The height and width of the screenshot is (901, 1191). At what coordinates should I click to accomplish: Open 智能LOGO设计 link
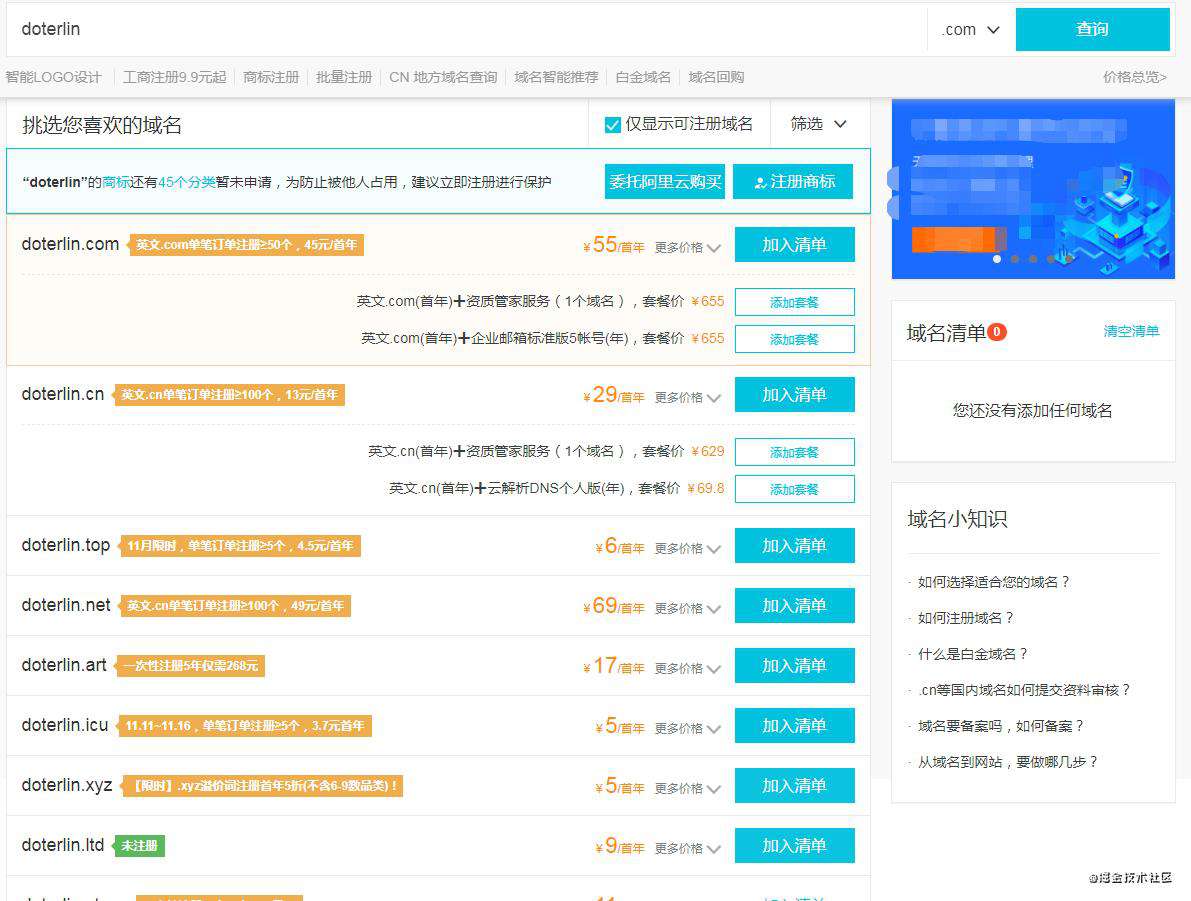pyautogui.click(x=53, y=77)
